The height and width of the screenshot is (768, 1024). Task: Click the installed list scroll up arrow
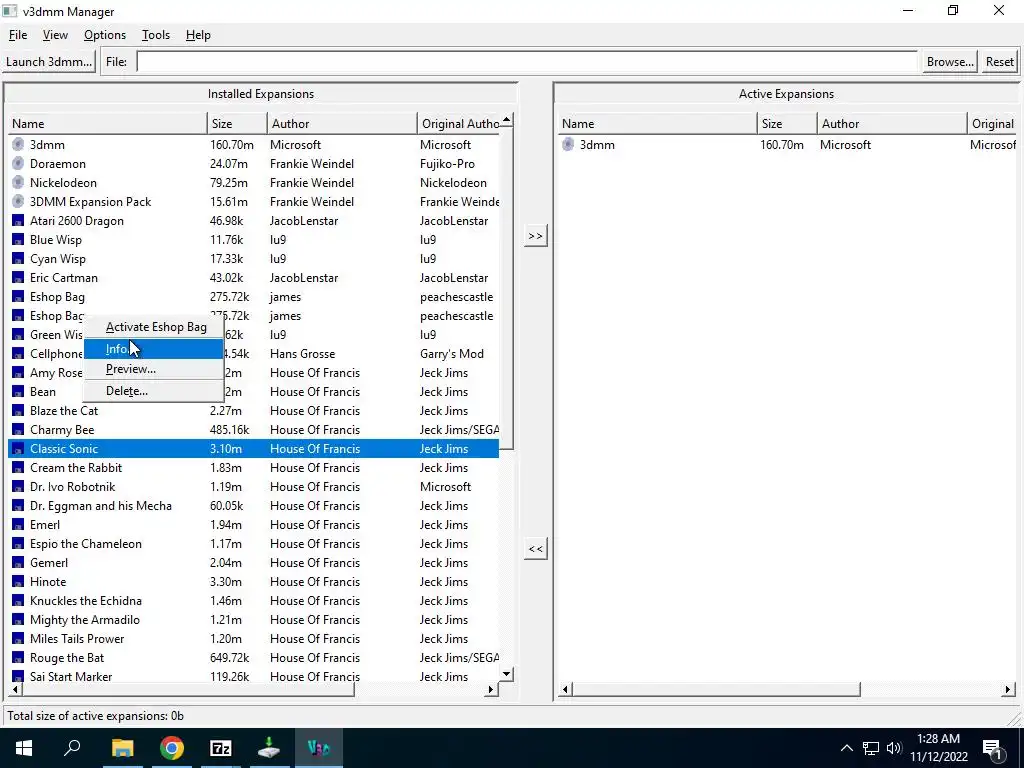[x=506, y=120]
